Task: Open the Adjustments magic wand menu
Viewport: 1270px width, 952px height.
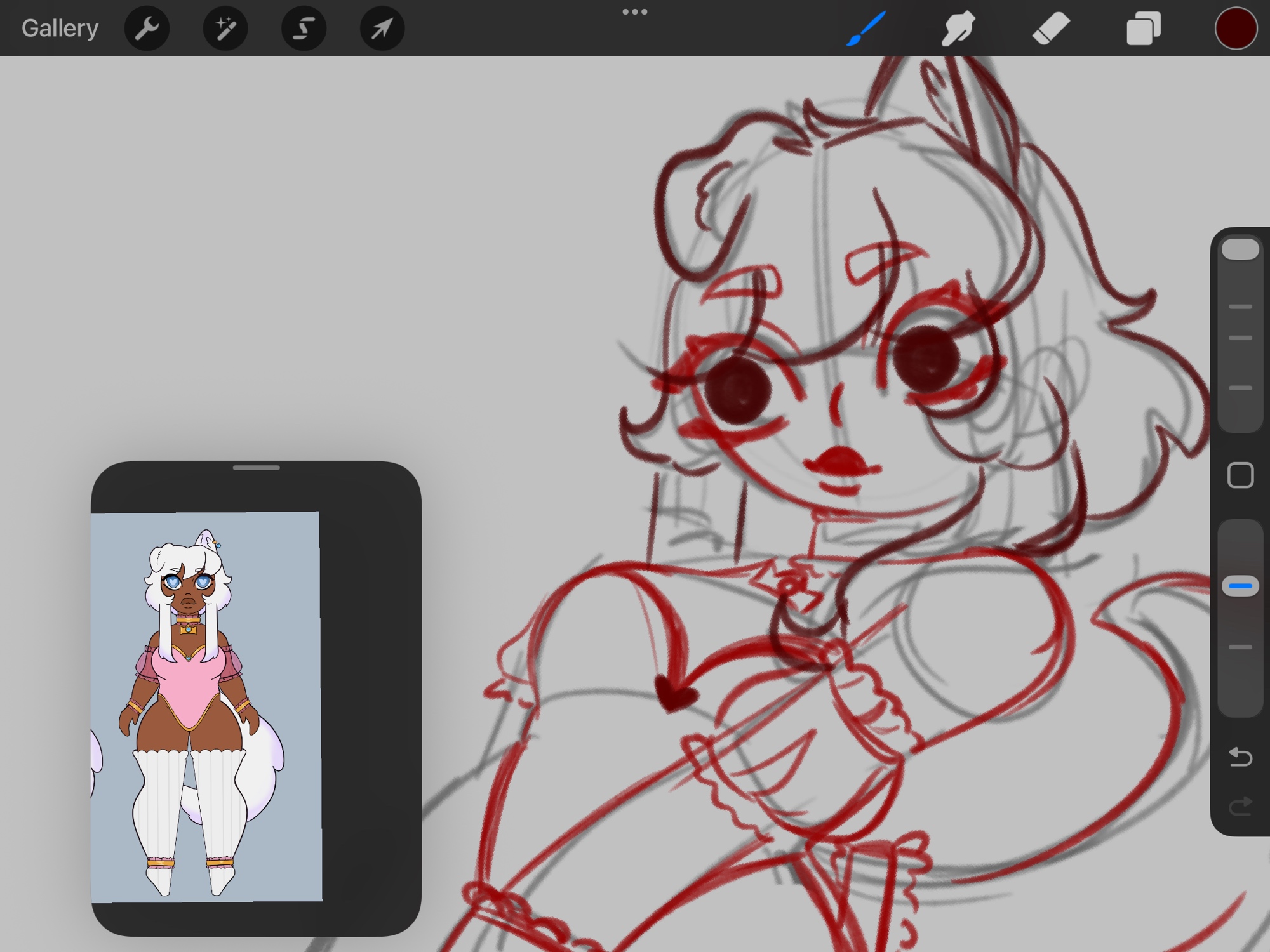Action: click(225, 29)
